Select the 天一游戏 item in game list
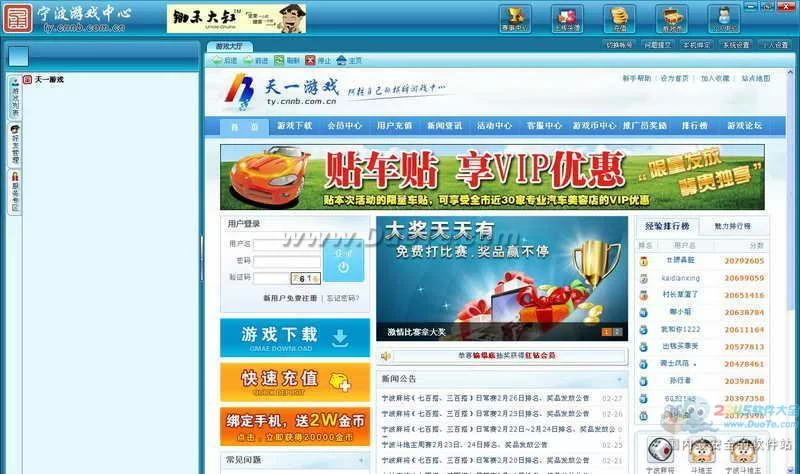 point(48,79)
